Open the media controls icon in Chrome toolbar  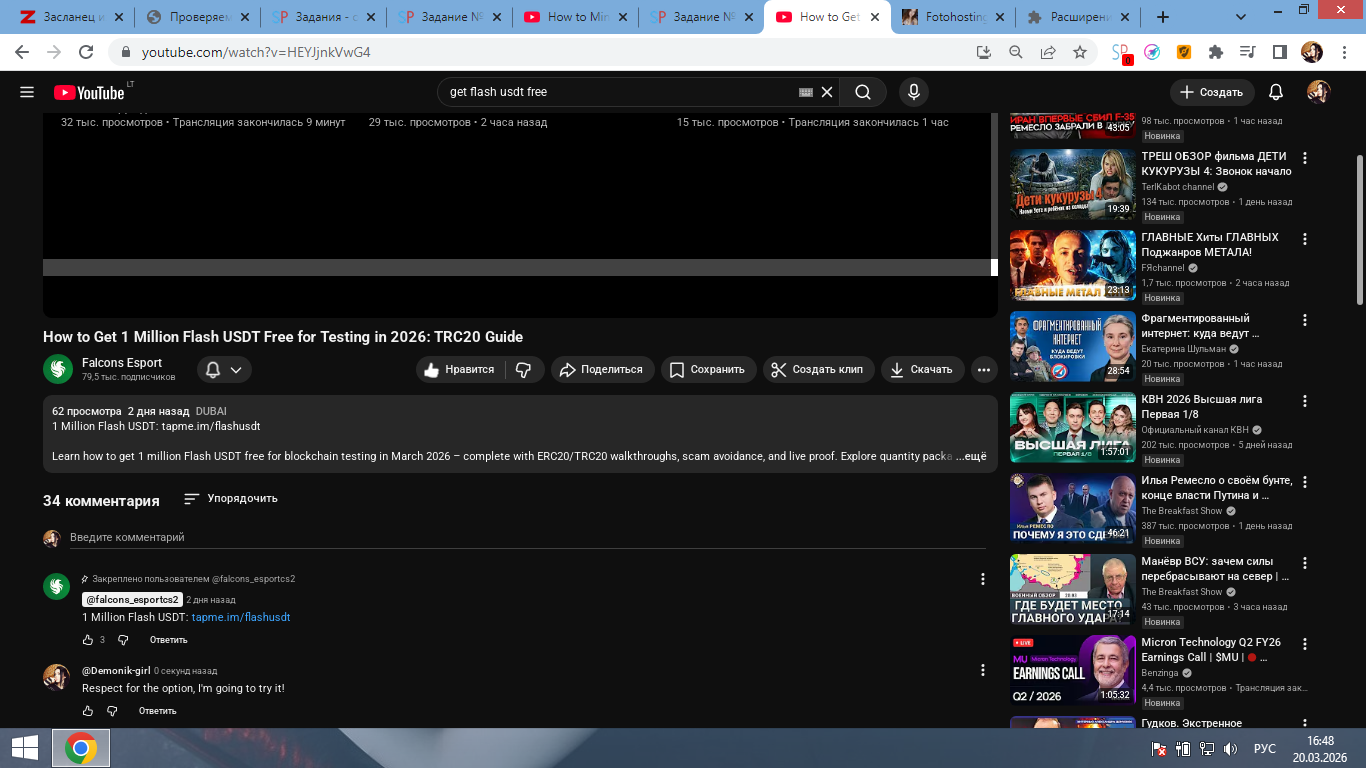pos(1247,52)
